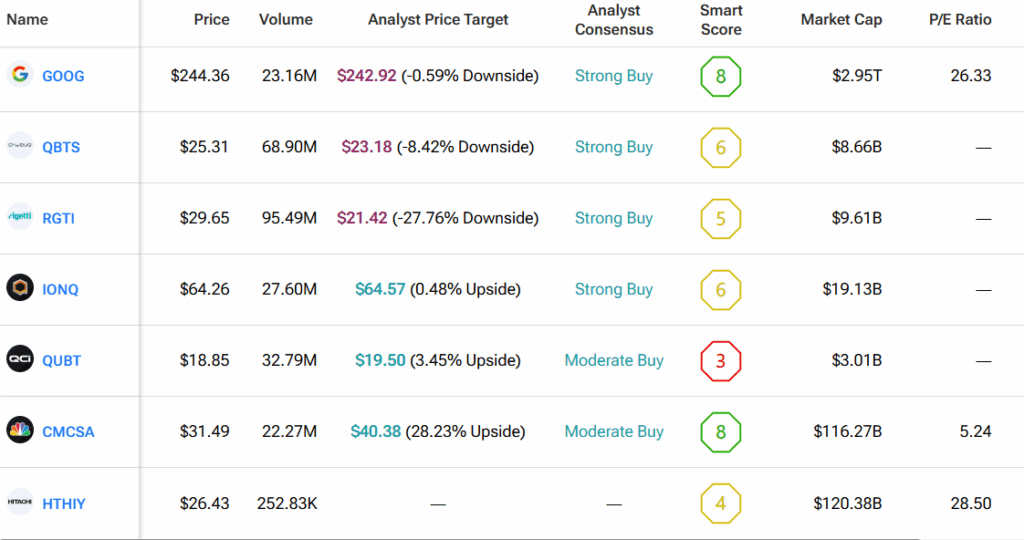Click the IonQ logo icon

pyautogui.click(x=20, y=289)
